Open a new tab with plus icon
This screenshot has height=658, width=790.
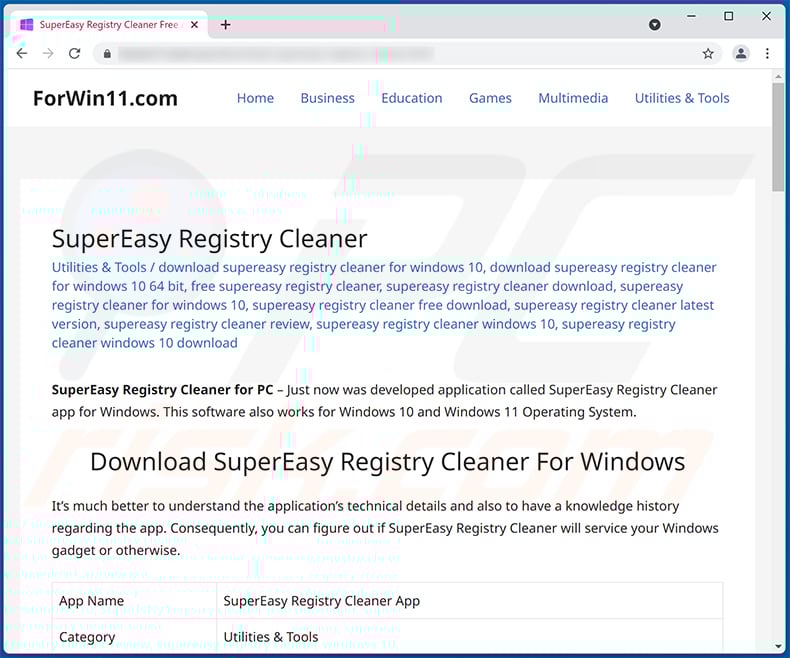[226, 24]
